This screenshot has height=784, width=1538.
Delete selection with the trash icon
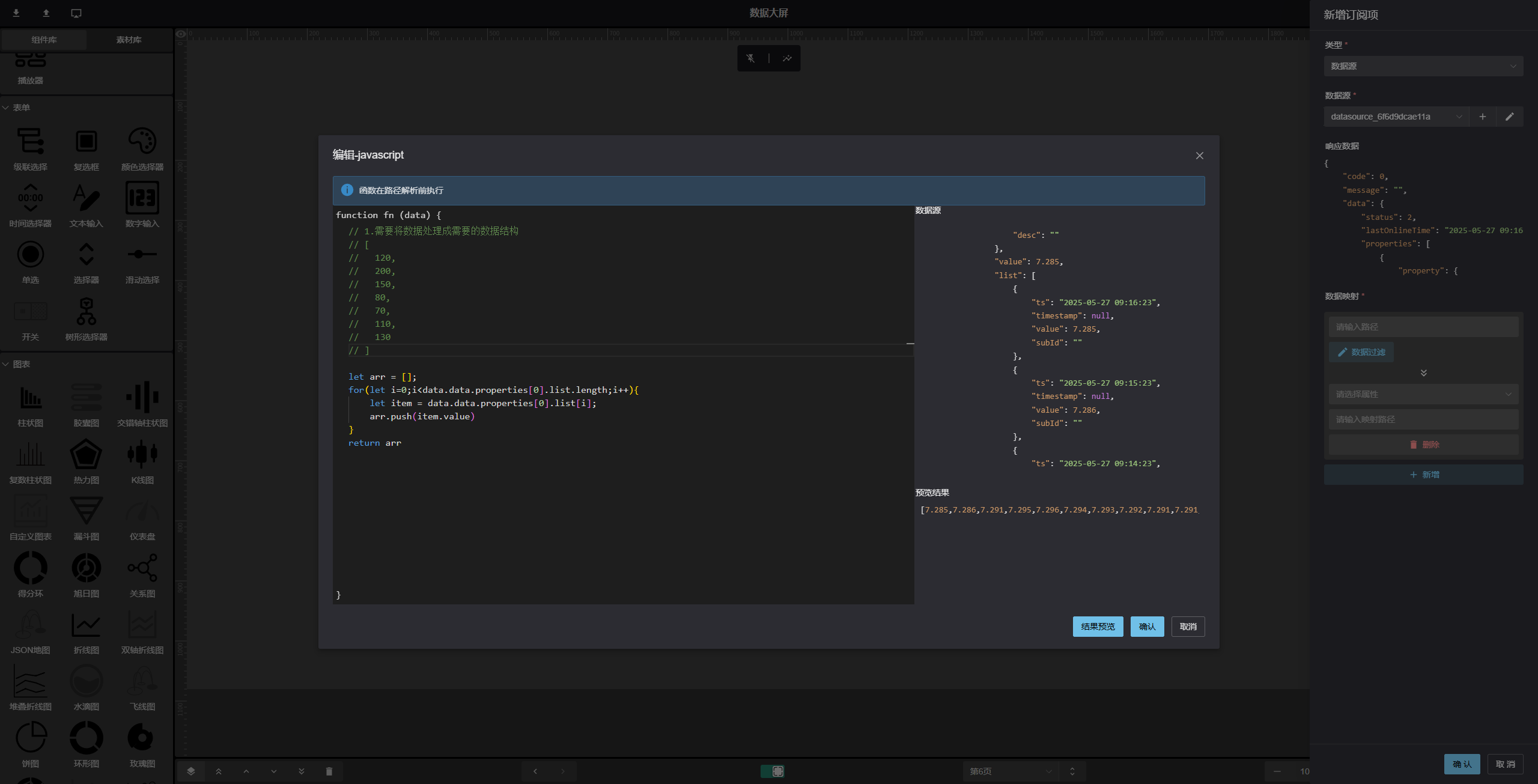[x=329, y=771]
